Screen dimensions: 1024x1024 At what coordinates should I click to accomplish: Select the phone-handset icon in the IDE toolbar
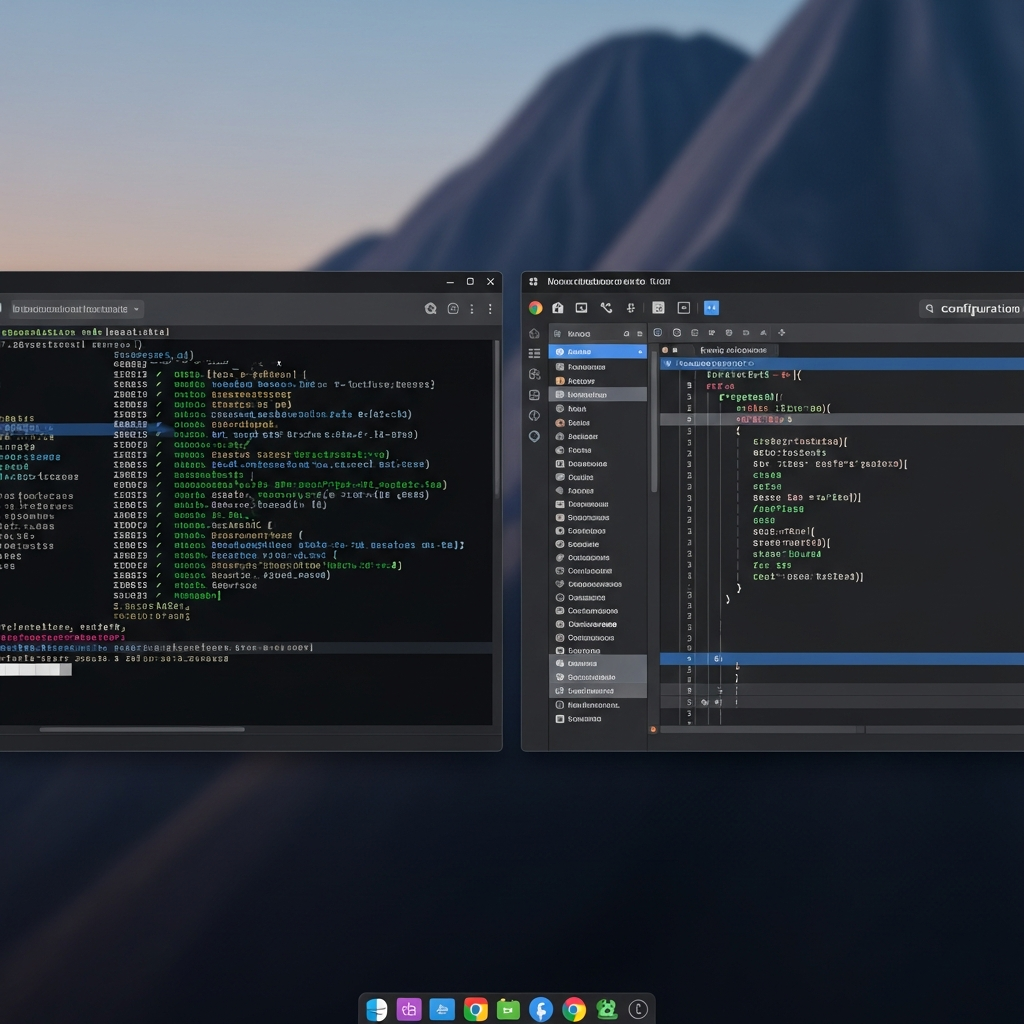point(606,308)
